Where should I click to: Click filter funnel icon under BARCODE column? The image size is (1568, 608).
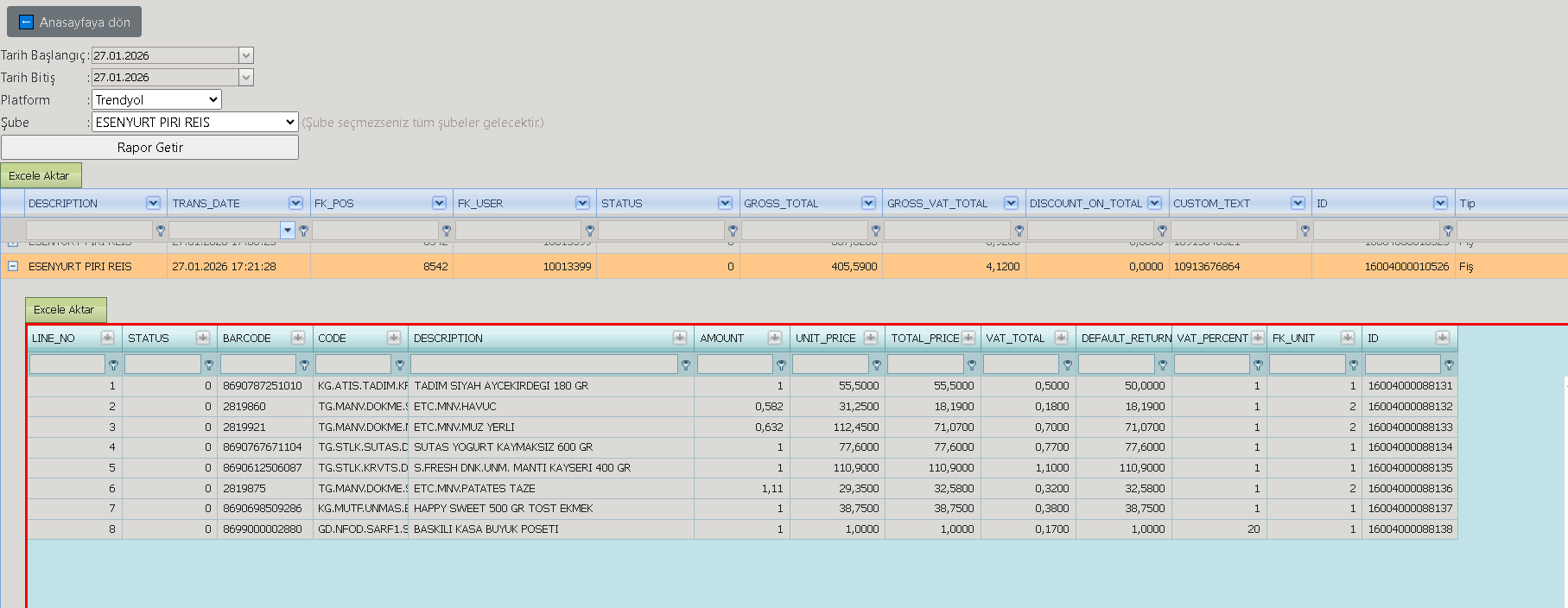[304, 365]
